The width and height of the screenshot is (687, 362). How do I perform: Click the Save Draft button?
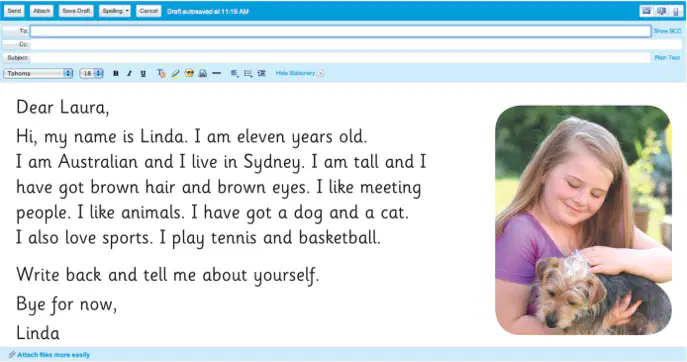(76, 11)
